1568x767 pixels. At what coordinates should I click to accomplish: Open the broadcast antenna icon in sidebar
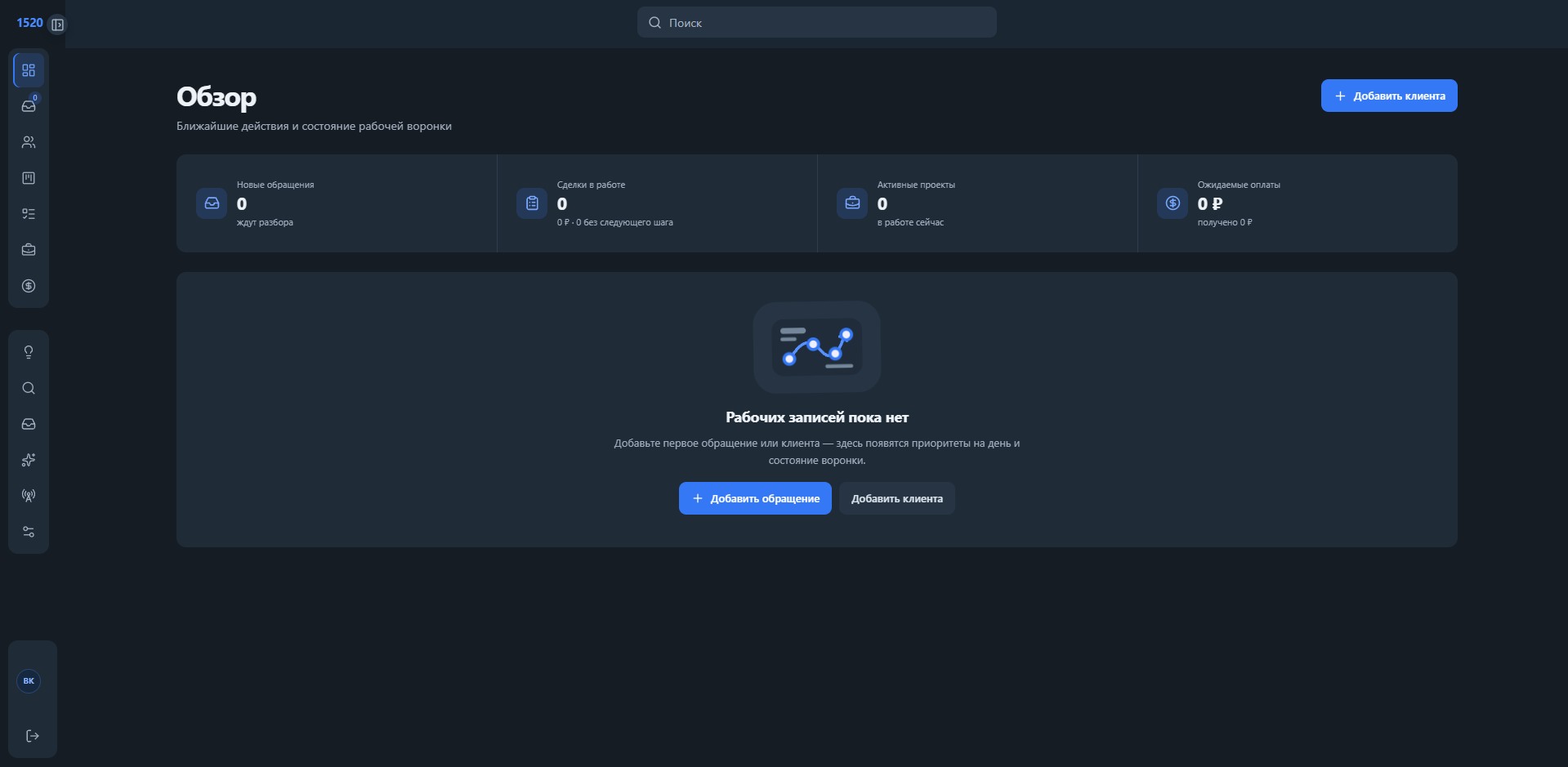click(x=29, y=496)
